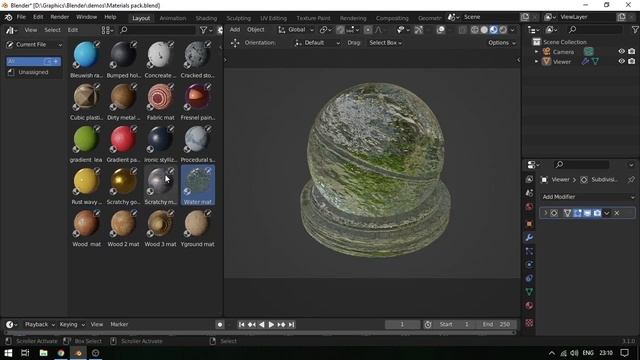Play the animation forward
Viewport: 640px width, 360px height.
point(271,324)
